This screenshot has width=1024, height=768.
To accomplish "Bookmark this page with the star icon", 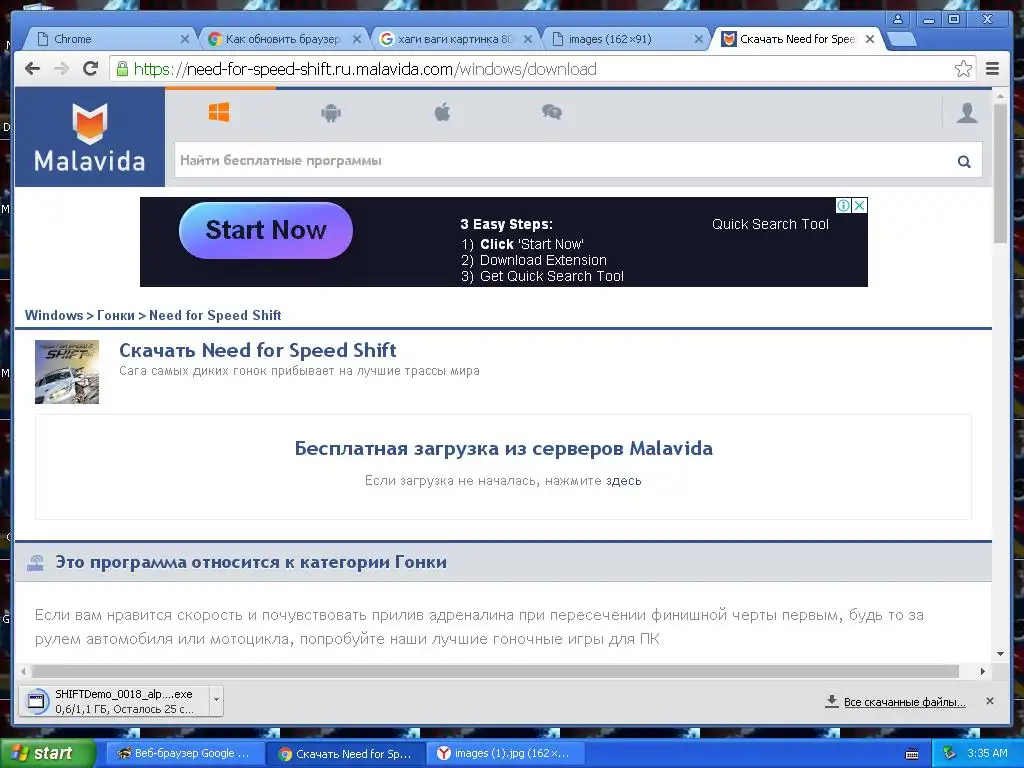I will point(963,69).
